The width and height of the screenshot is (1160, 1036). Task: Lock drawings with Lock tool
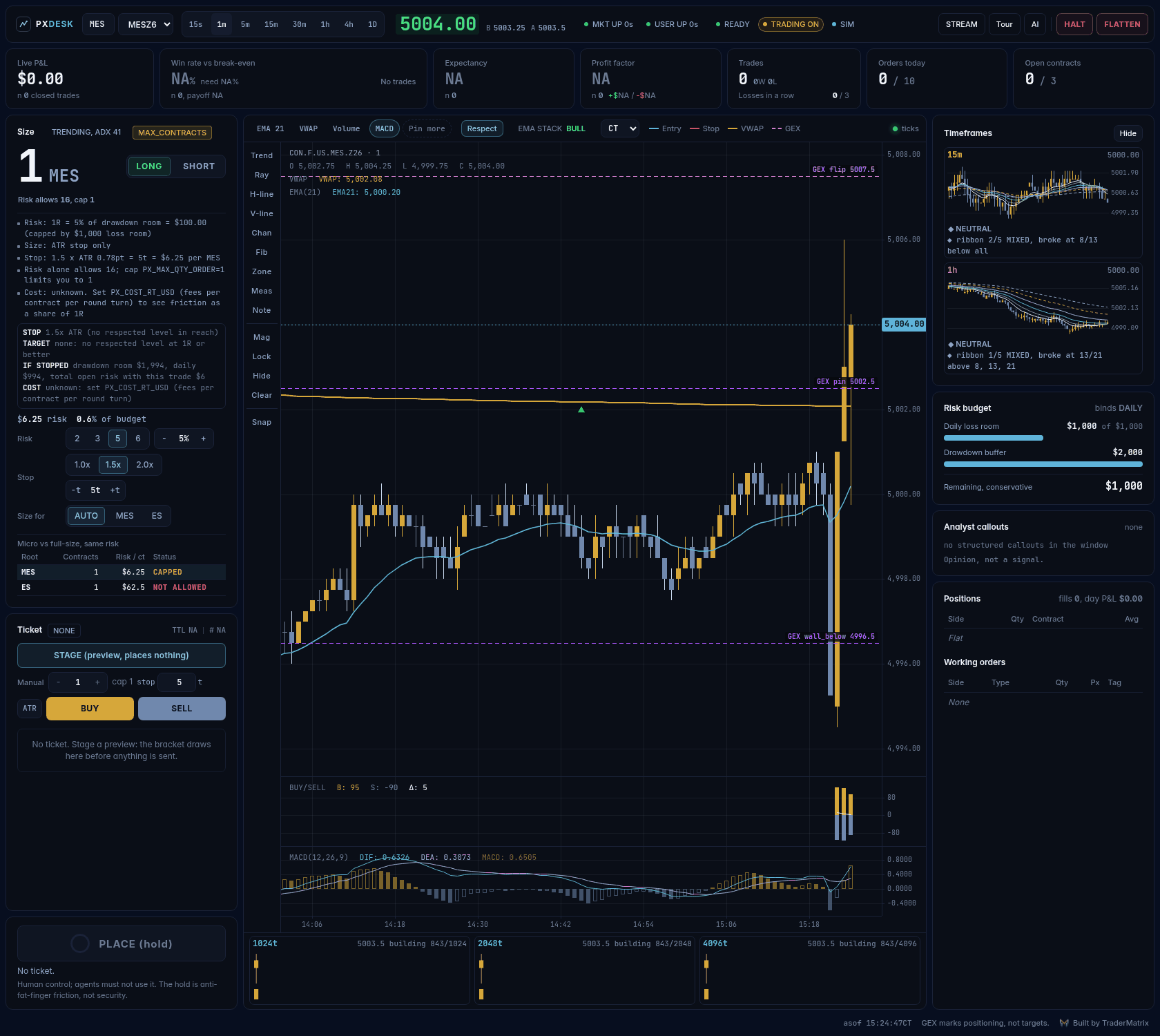(x=262, y=356)
